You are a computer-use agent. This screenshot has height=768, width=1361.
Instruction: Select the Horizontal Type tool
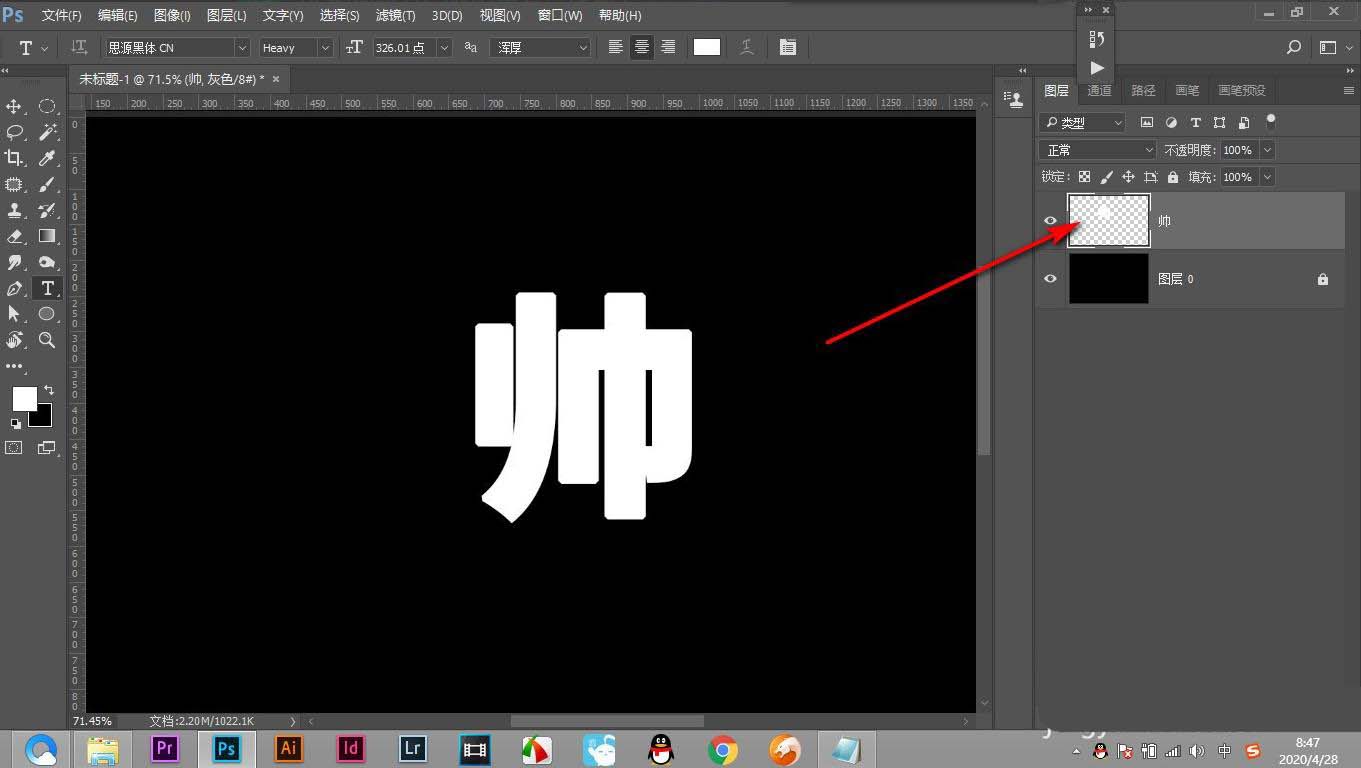[47, 288]
